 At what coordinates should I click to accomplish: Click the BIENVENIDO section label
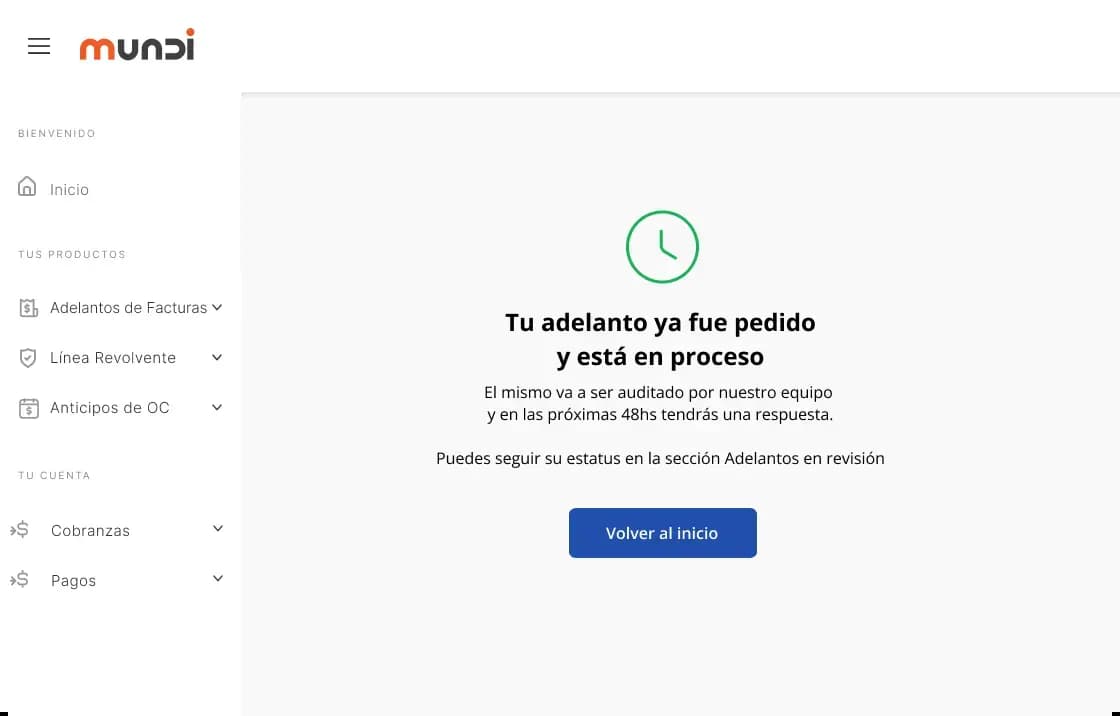tap(56, 133)
